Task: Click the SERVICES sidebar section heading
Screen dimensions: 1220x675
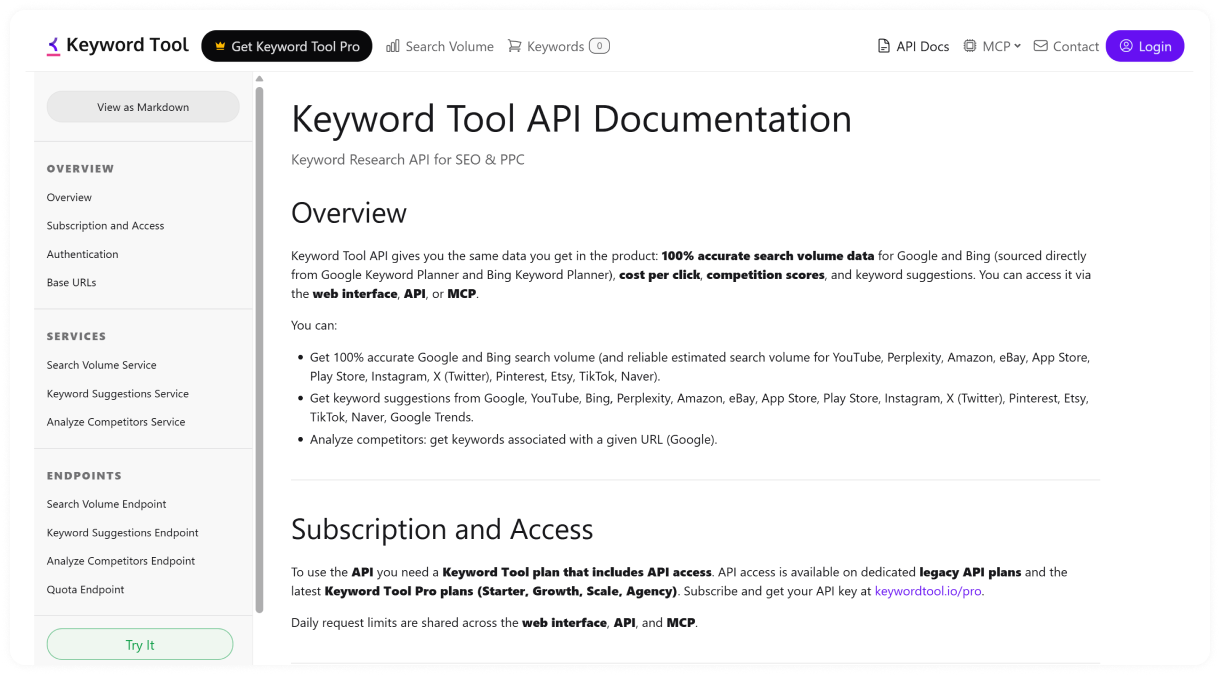Action: pos(77,337)
